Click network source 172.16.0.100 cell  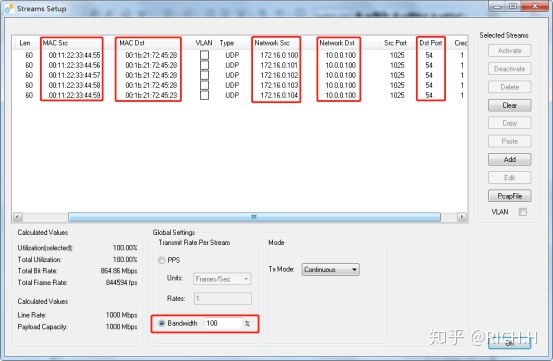279,55
